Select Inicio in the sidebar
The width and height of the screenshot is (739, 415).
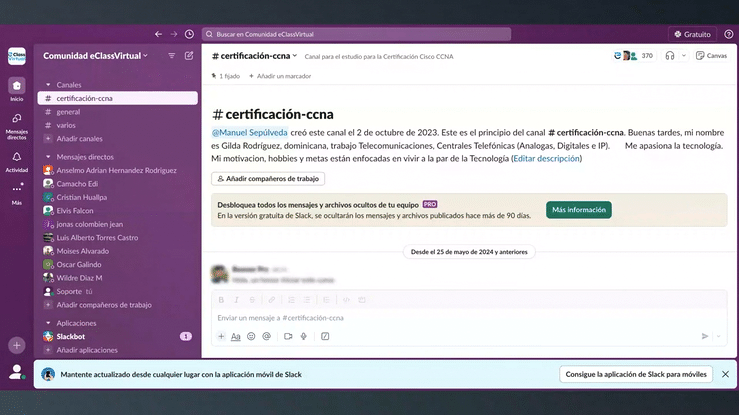[x=16, y=90]
